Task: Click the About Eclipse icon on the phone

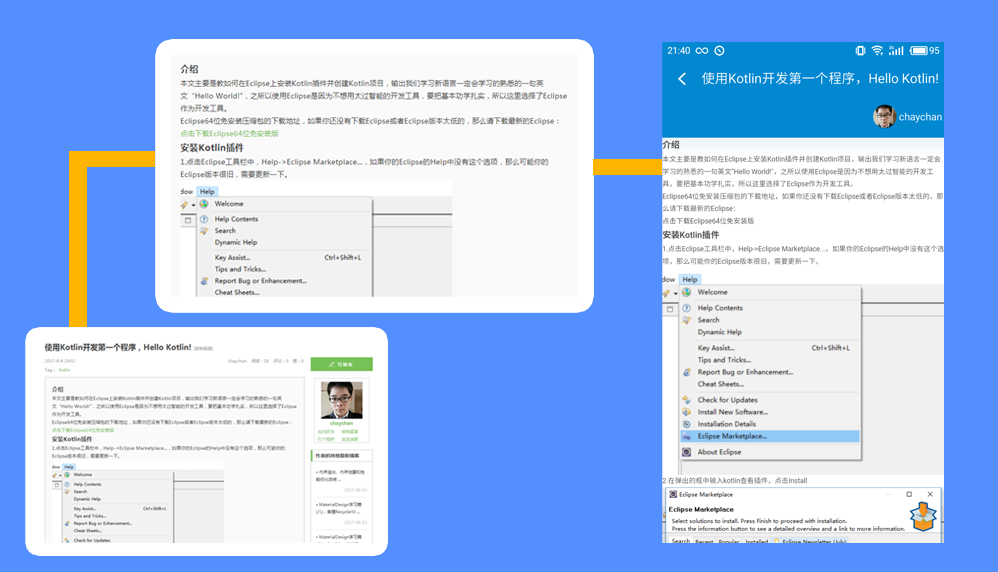Action: pos(687,452)
